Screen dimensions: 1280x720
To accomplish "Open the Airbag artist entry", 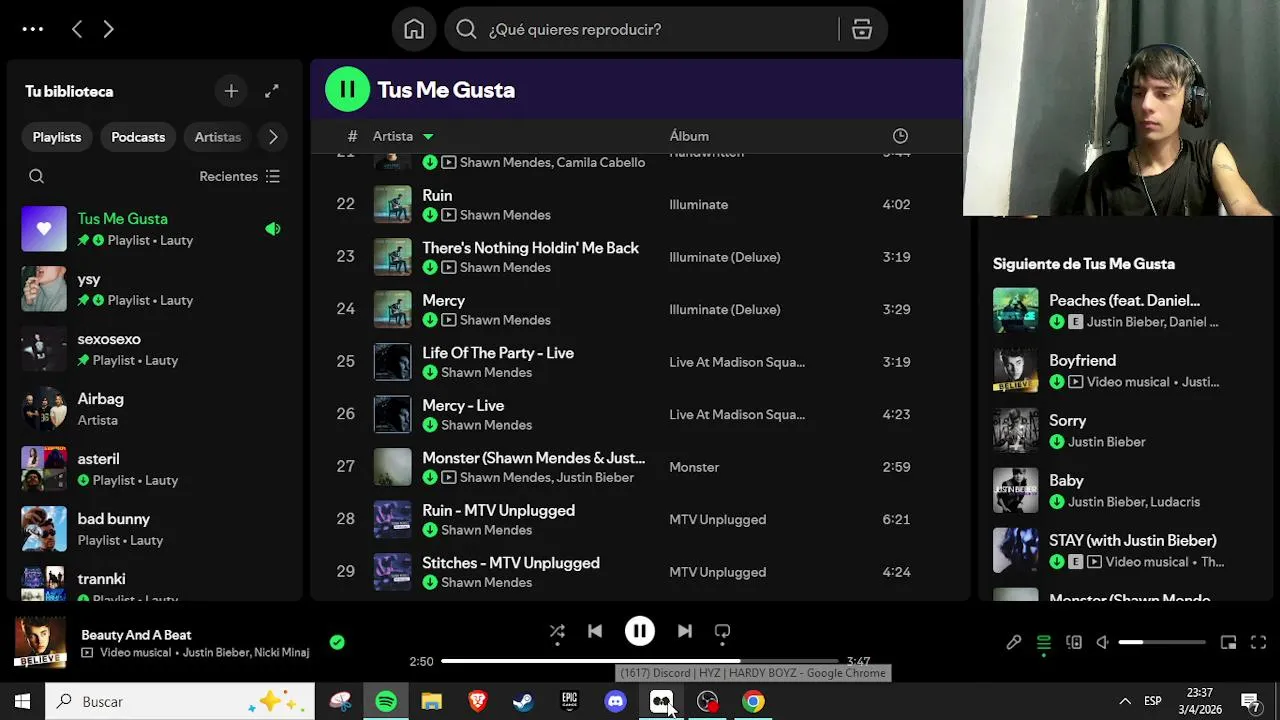I will (154, 409).
